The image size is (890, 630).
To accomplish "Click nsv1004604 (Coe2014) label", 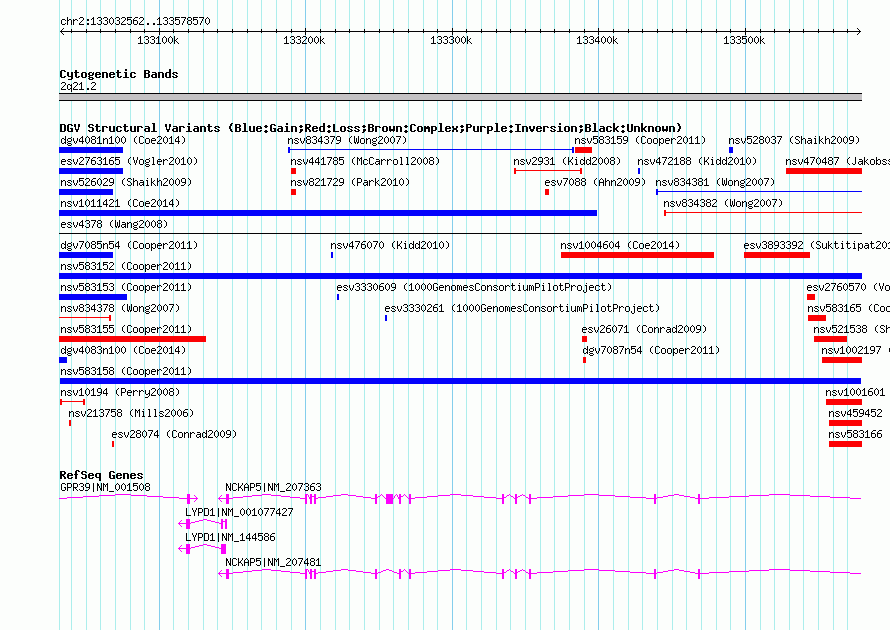I will [620, 245].
